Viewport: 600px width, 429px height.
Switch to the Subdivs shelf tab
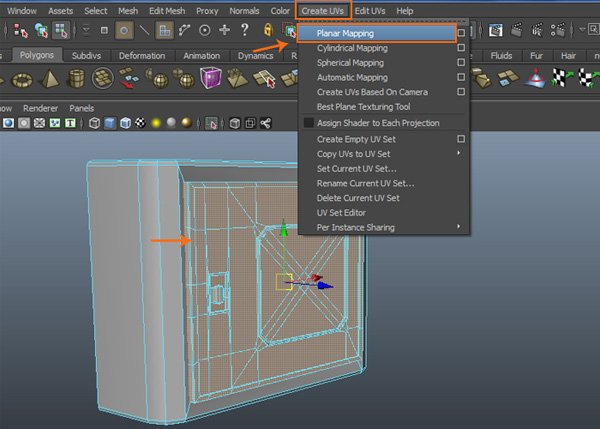86,56
